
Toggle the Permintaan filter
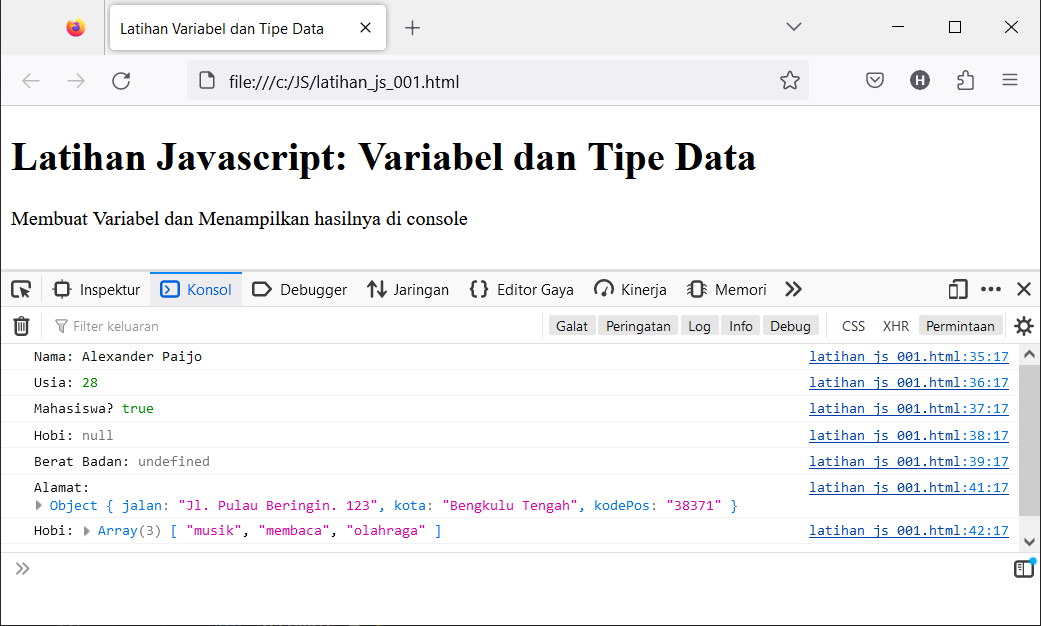[x=960, y=326]
